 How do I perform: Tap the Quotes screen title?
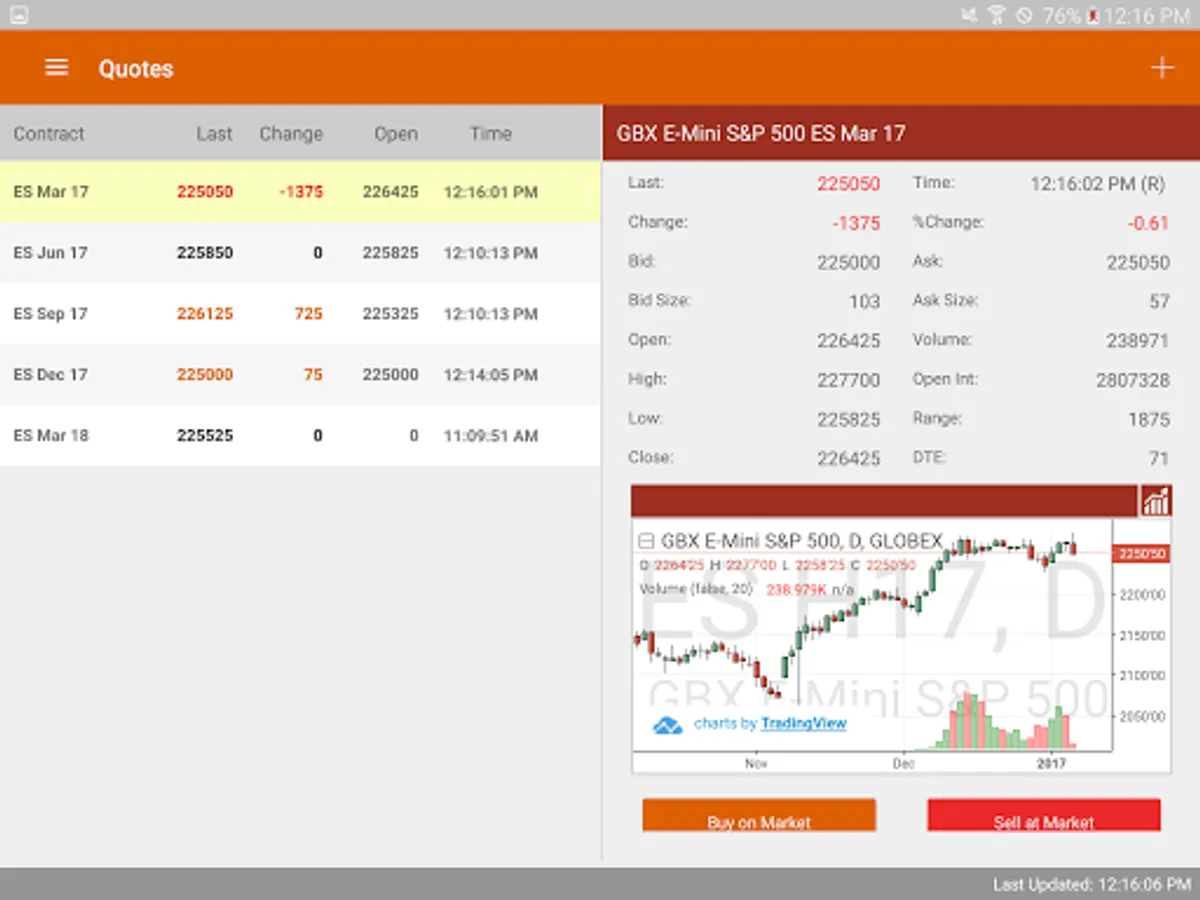click(136, 69)
